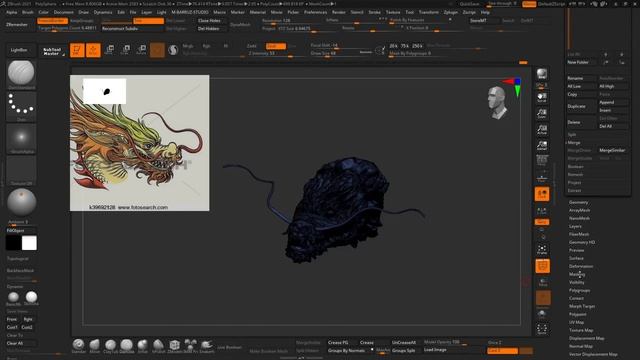Expand the Polygroups subpalette
Screen dimensions: 640x360
579,290
